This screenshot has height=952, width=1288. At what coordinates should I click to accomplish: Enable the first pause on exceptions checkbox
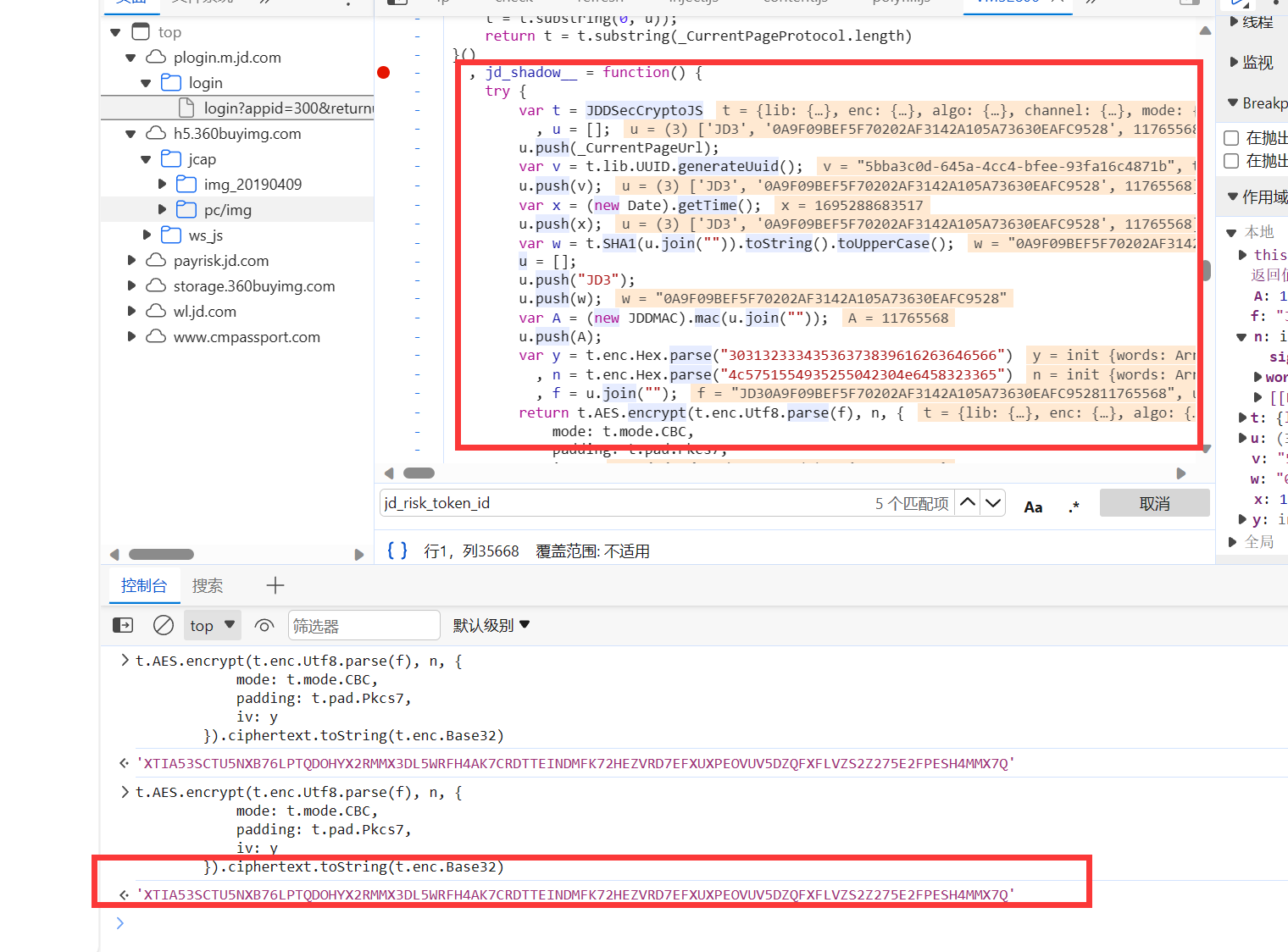click(1231, 137)
